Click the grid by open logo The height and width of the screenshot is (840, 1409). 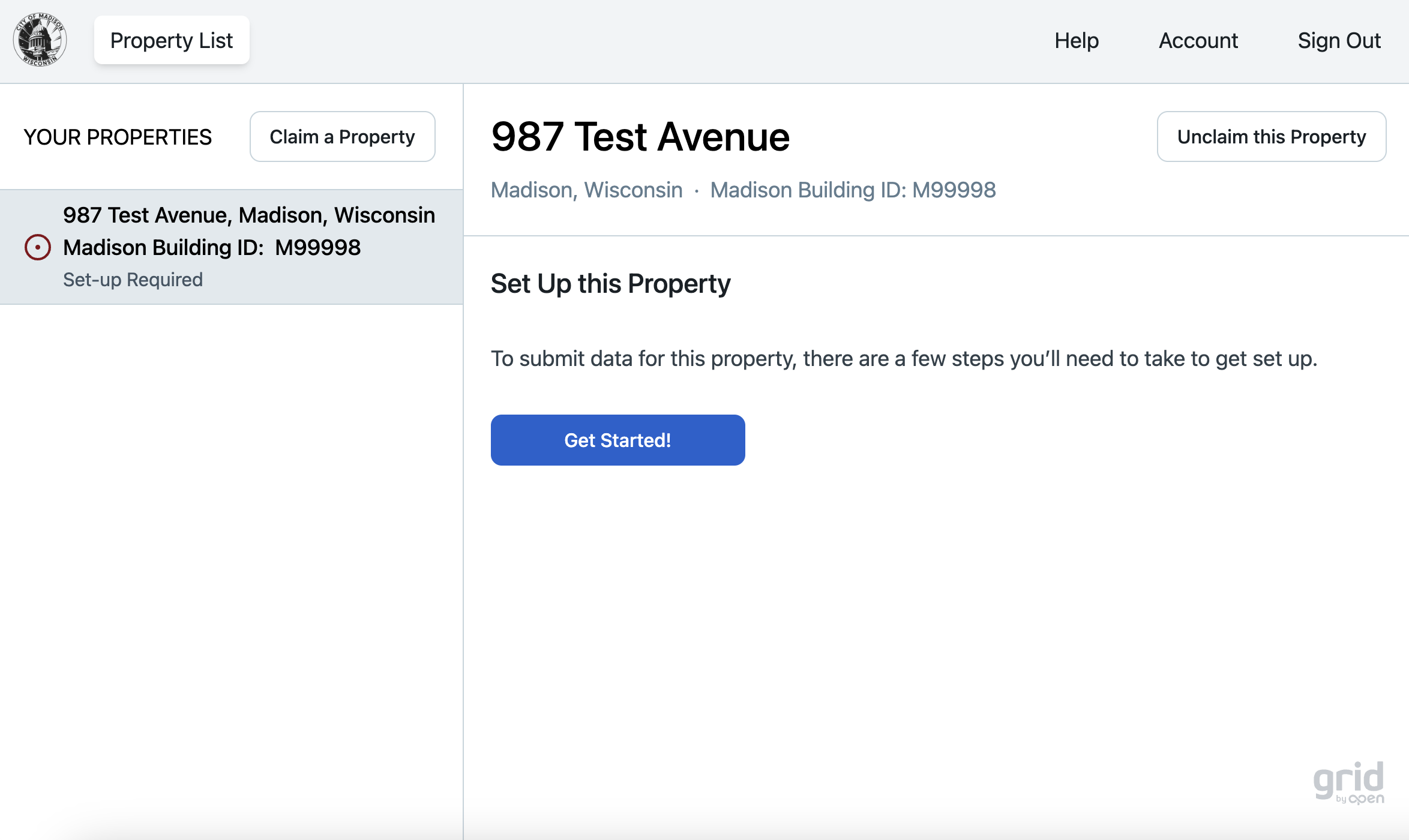pyautogui.click(x=1348, y=782)
